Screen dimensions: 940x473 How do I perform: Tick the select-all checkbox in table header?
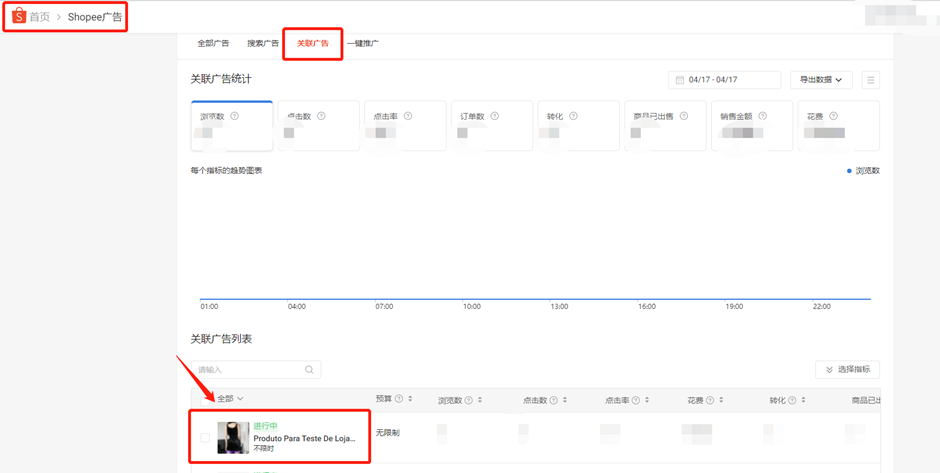click(205, 400)
